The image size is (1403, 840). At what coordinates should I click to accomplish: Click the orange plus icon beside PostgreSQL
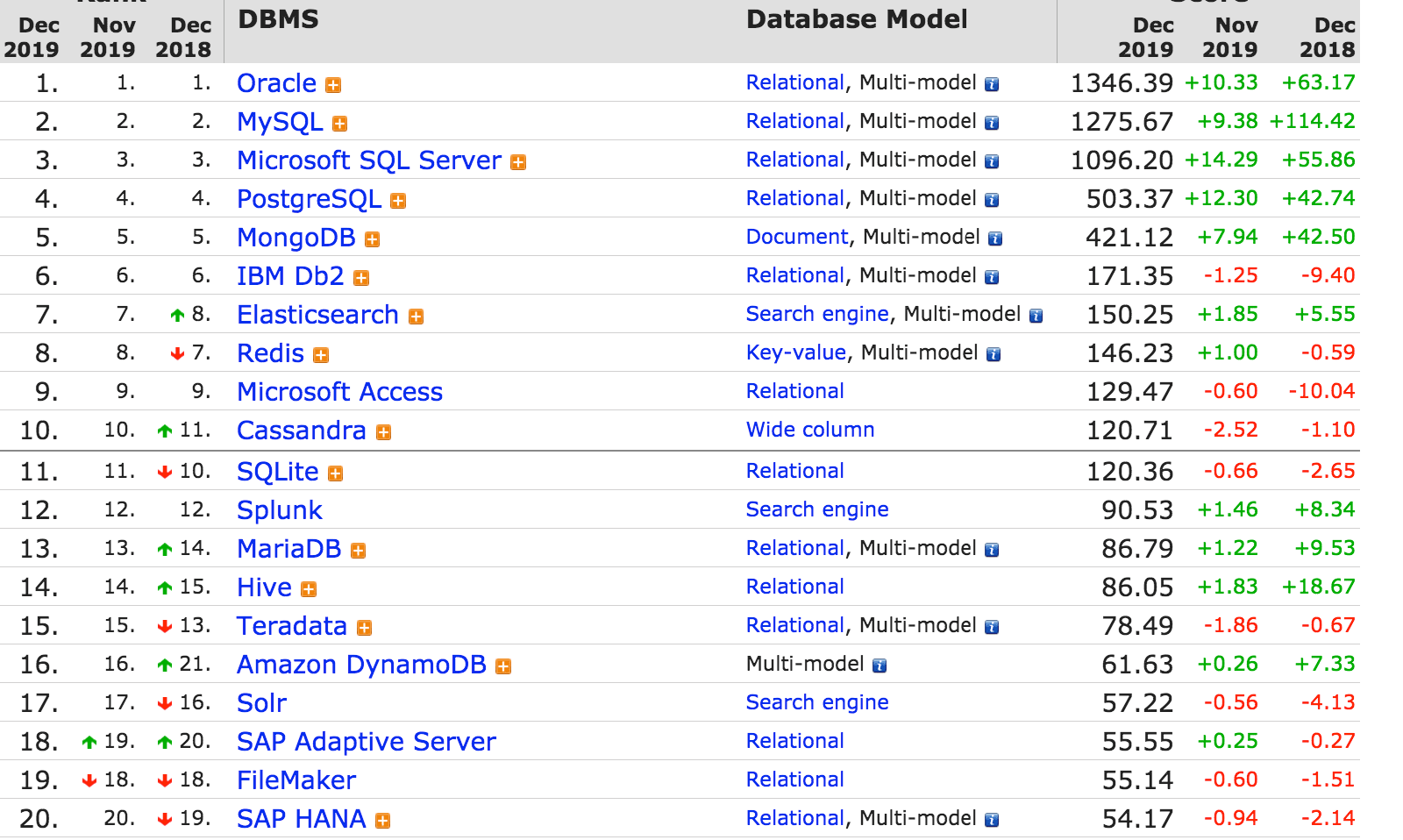coord(398,201)
